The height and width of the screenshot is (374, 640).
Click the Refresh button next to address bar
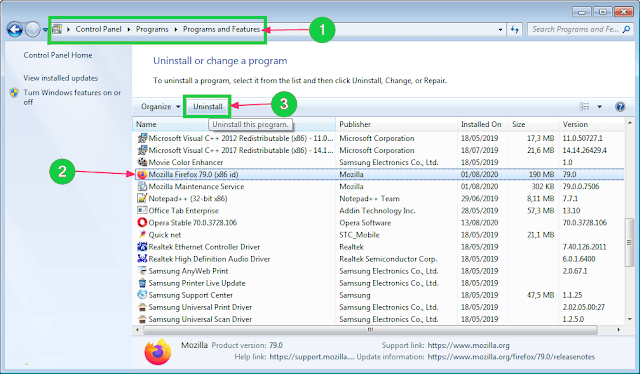[515, 29]
